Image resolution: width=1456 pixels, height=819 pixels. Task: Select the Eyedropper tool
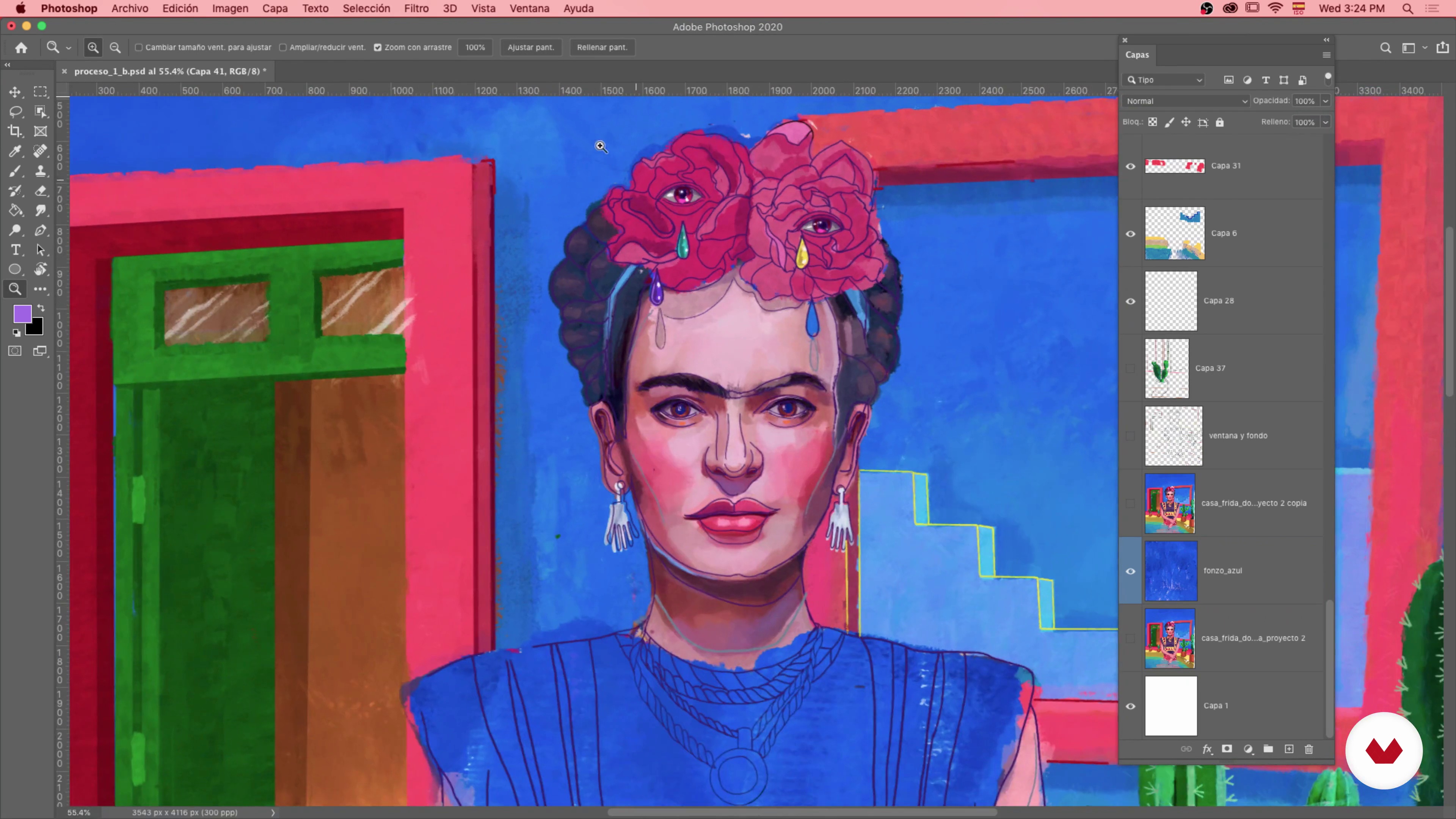[15, 151]
